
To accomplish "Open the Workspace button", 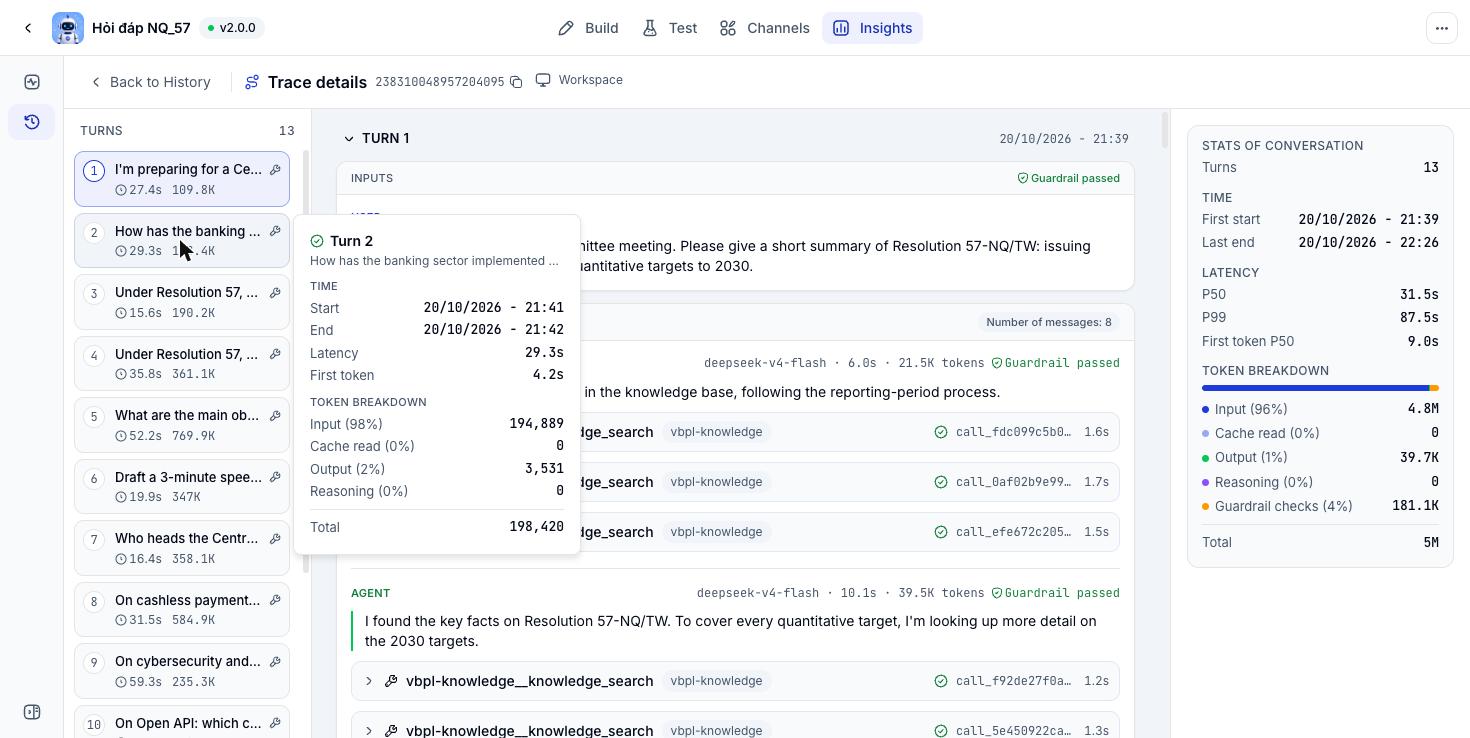I will tap(580, 80).
